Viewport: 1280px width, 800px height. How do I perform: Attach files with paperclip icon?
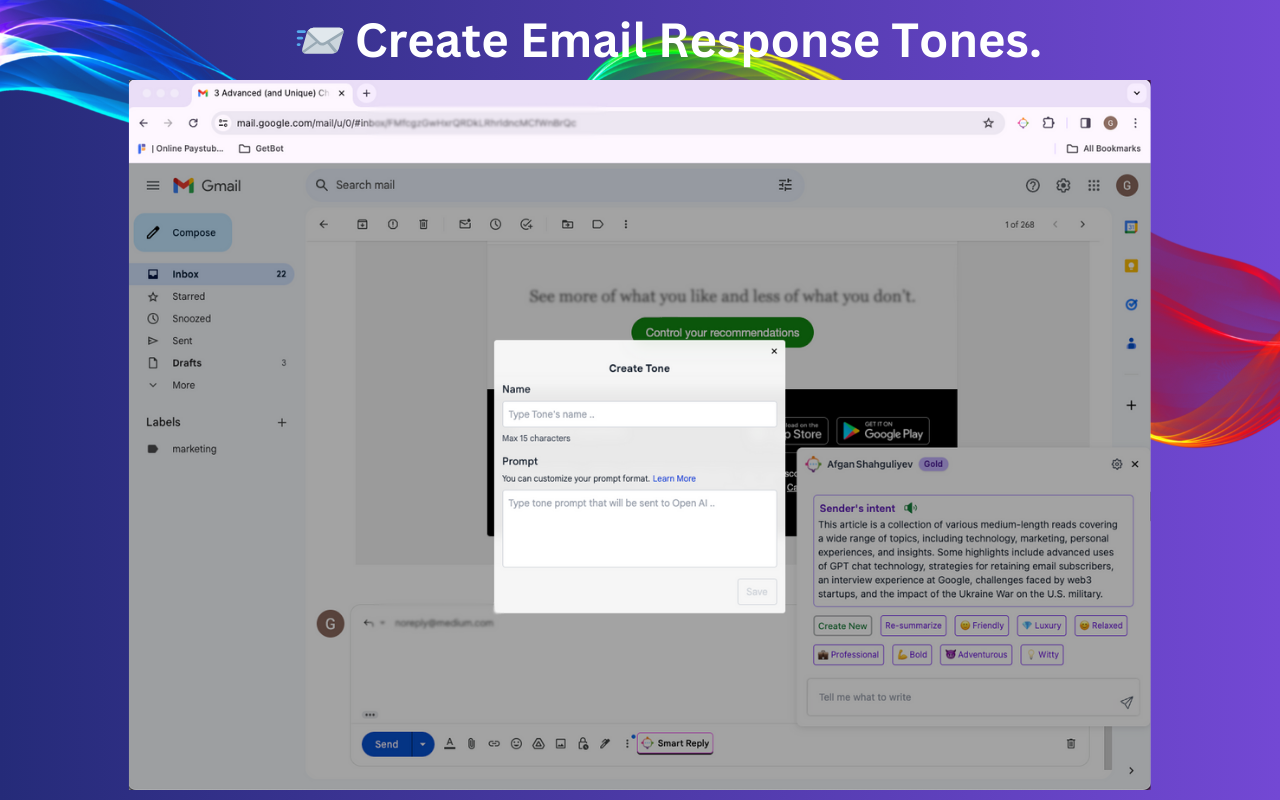pyautogui.click(x=471, y=744)
